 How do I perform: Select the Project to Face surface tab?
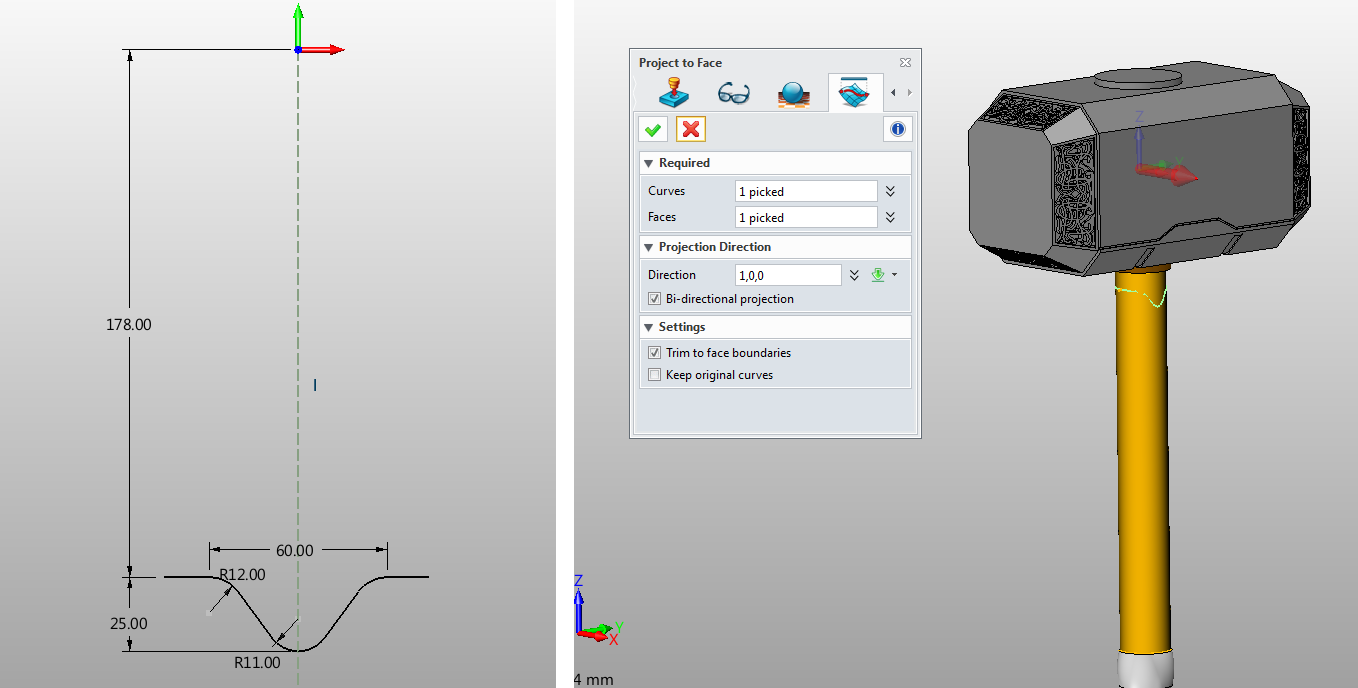point(855,93)
